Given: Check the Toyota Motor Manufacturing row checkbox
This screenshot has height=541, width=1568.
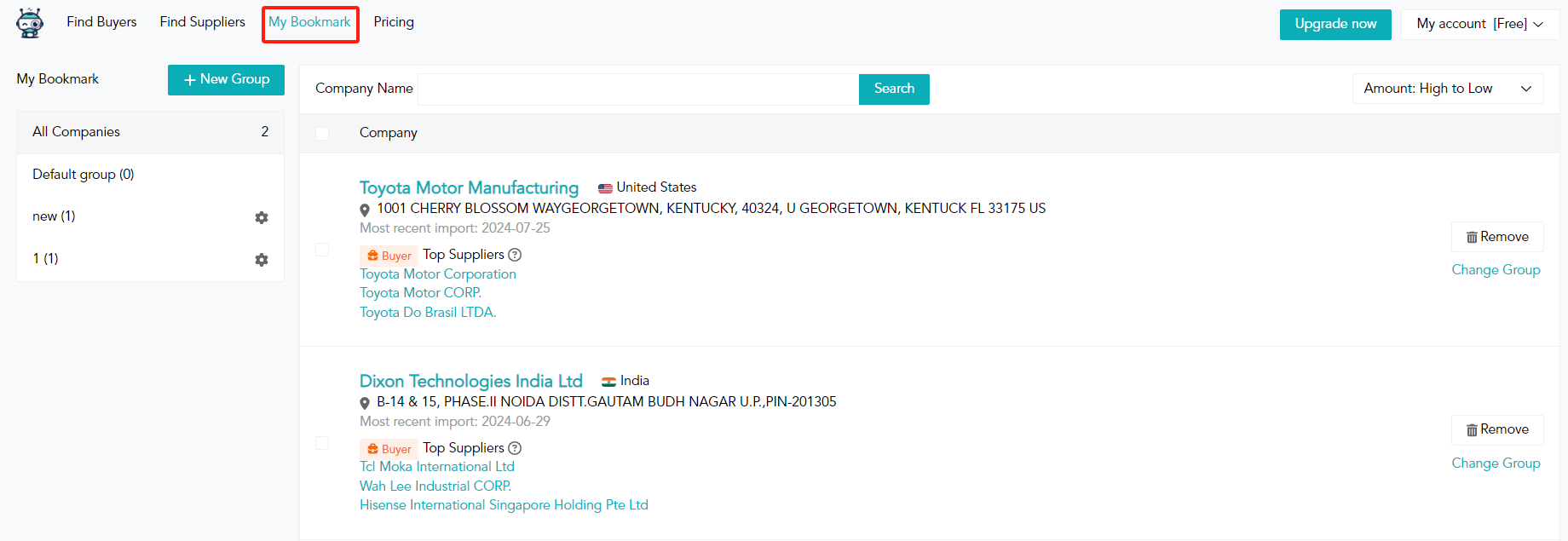Looking at the screenshot, I should [x=322, y=250].
